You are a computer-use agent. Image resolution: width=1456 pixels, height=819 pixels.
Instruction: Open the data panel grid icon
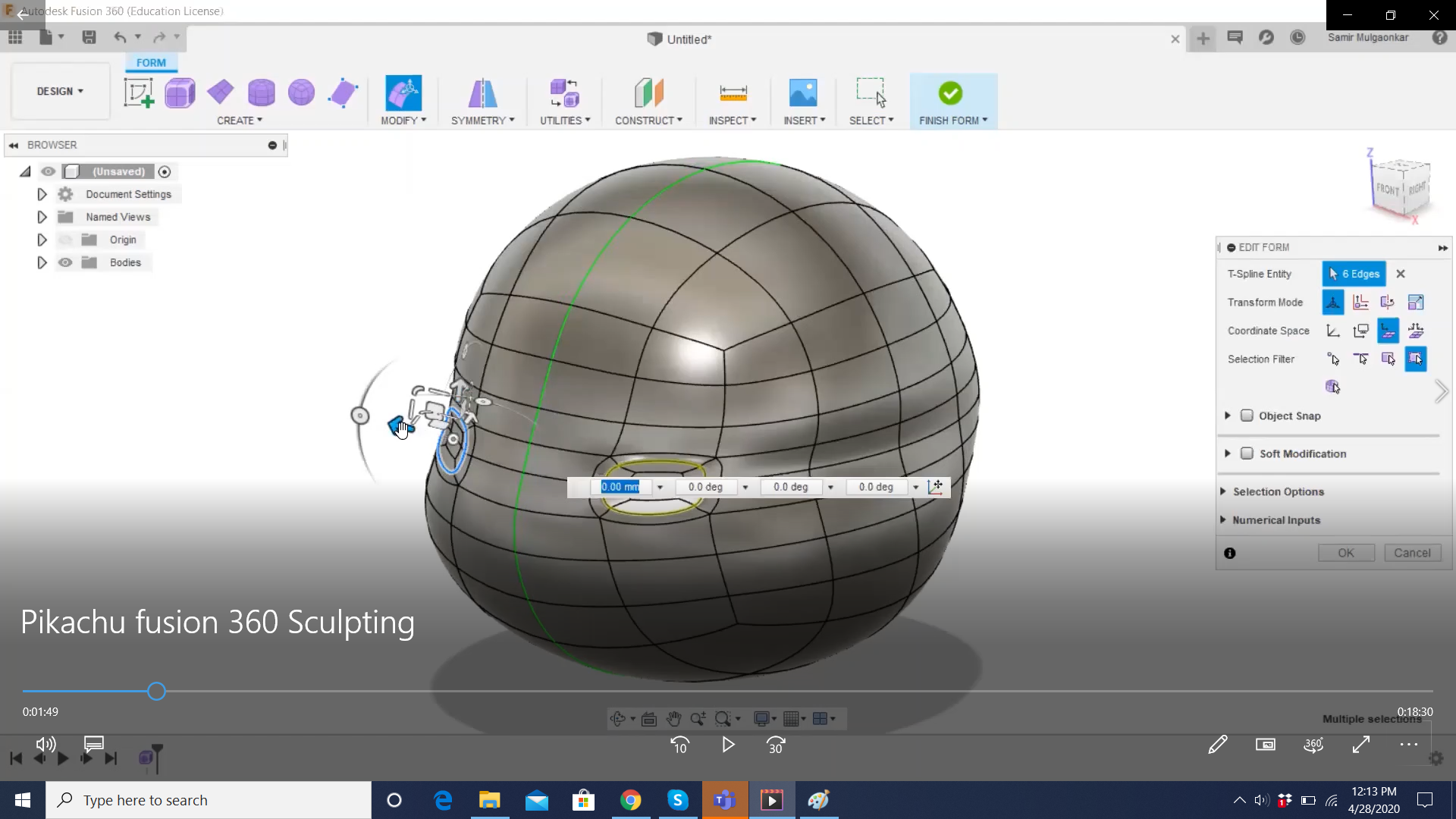[x=15, y=37]
